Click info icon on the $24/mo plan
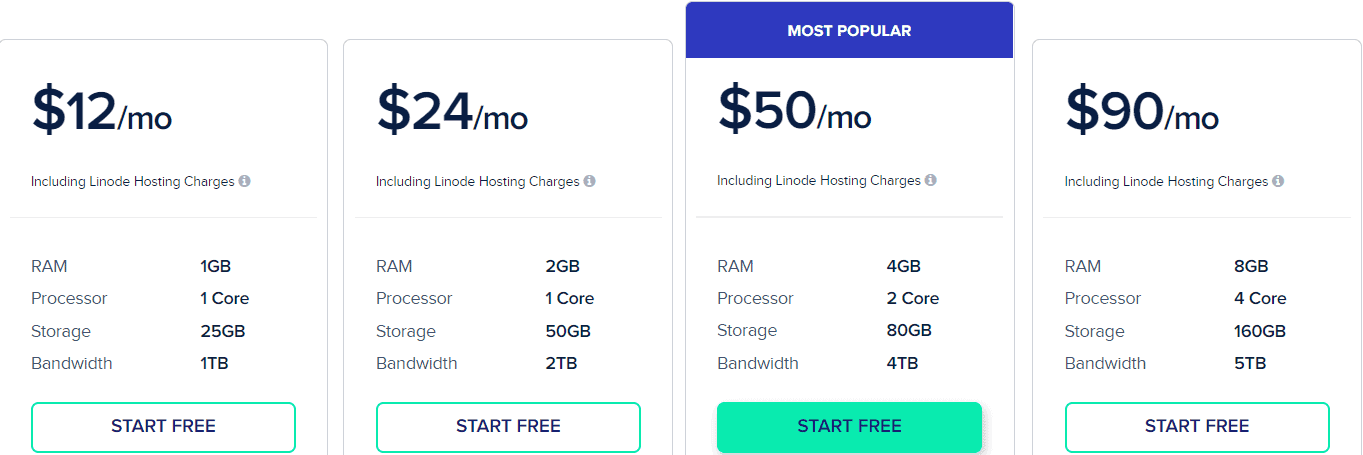 [x=590, y=182]
